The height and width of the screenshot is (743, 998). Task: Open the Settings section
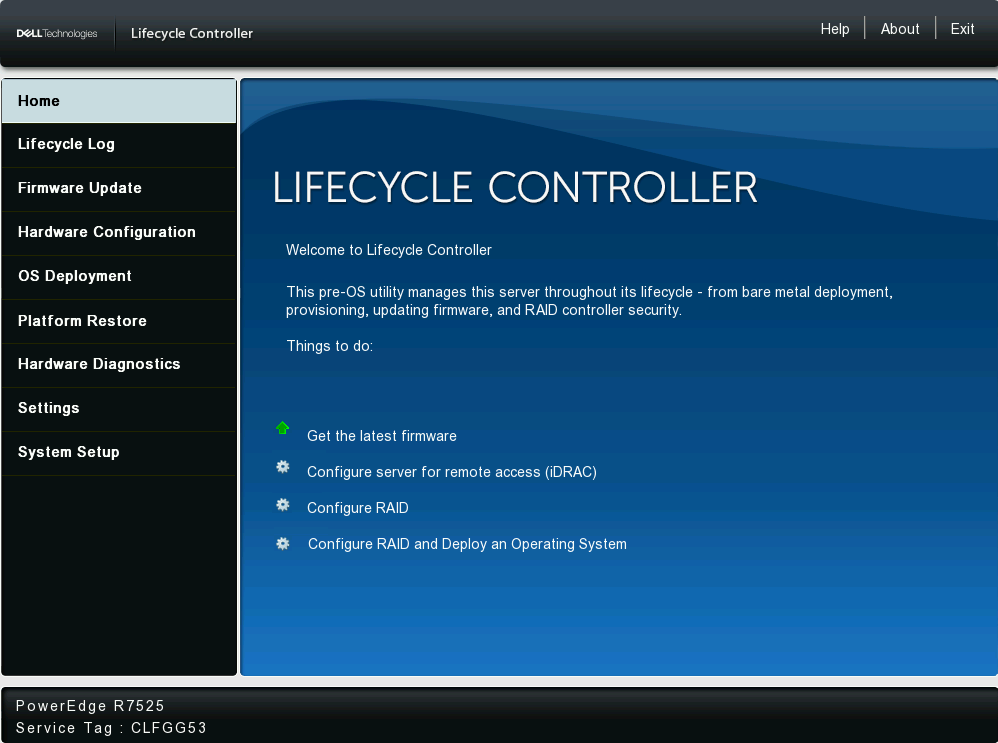[48, 408]
